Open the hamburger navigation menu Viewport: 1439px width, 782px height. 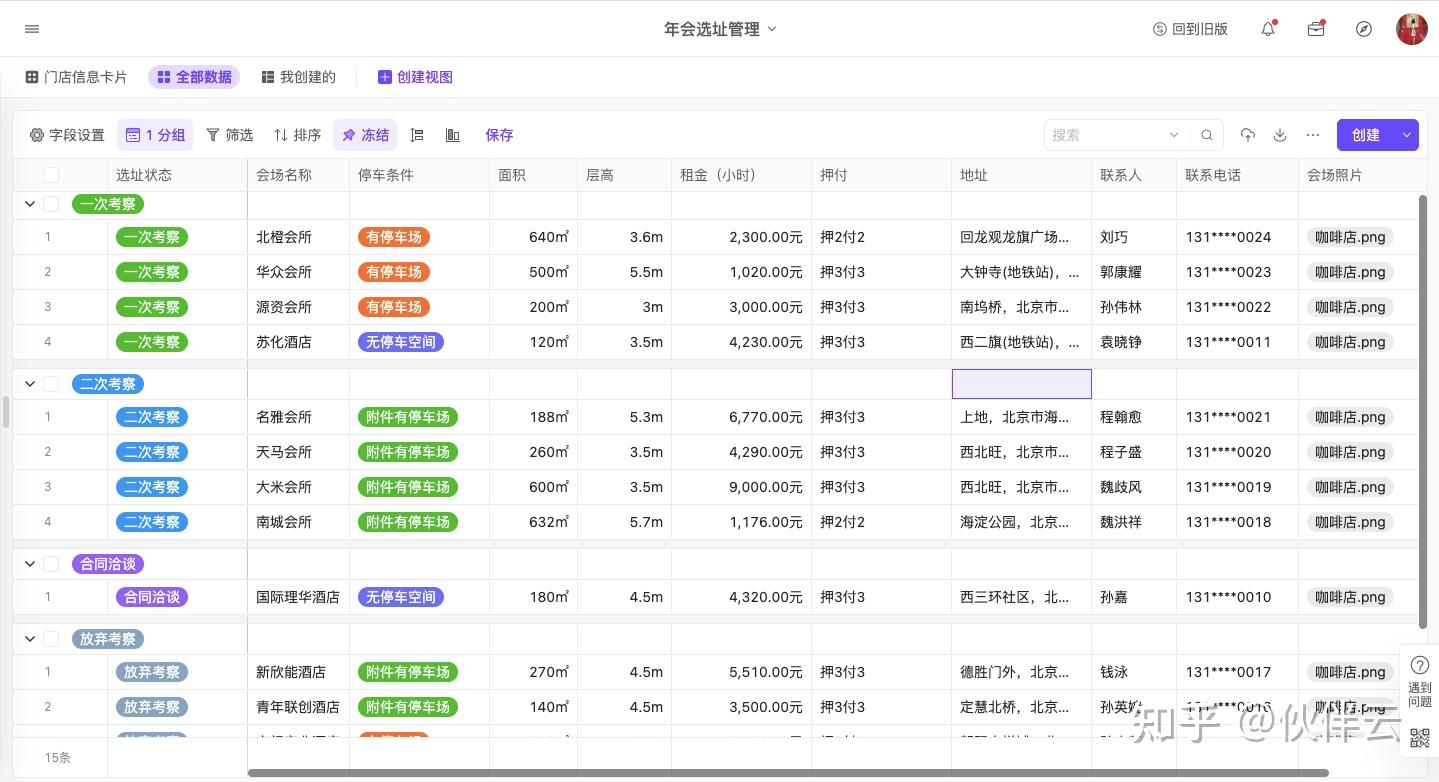(32, 29)
